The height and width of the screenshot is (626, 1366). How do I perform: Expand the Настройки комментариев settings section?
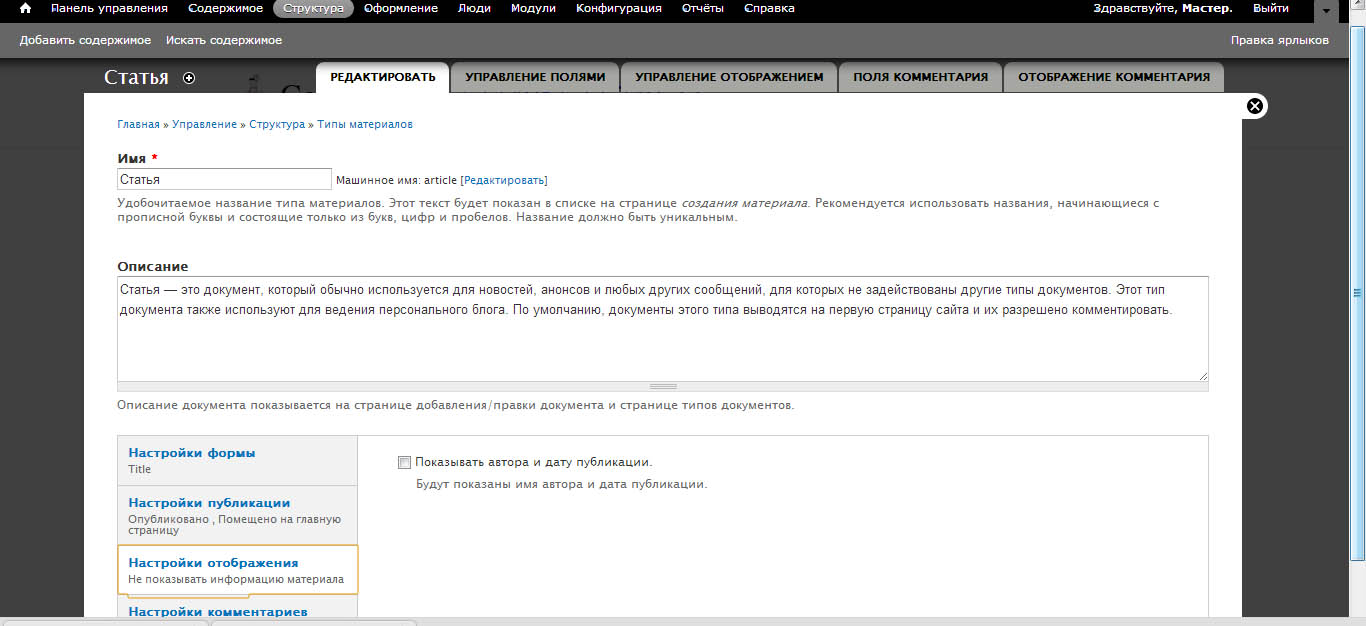click(218, 611)
